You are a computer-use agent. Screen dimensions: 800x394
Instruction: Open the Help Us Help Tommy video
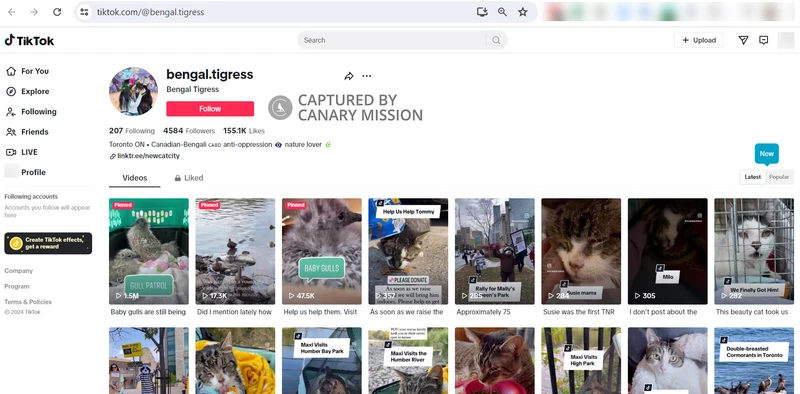408,251
